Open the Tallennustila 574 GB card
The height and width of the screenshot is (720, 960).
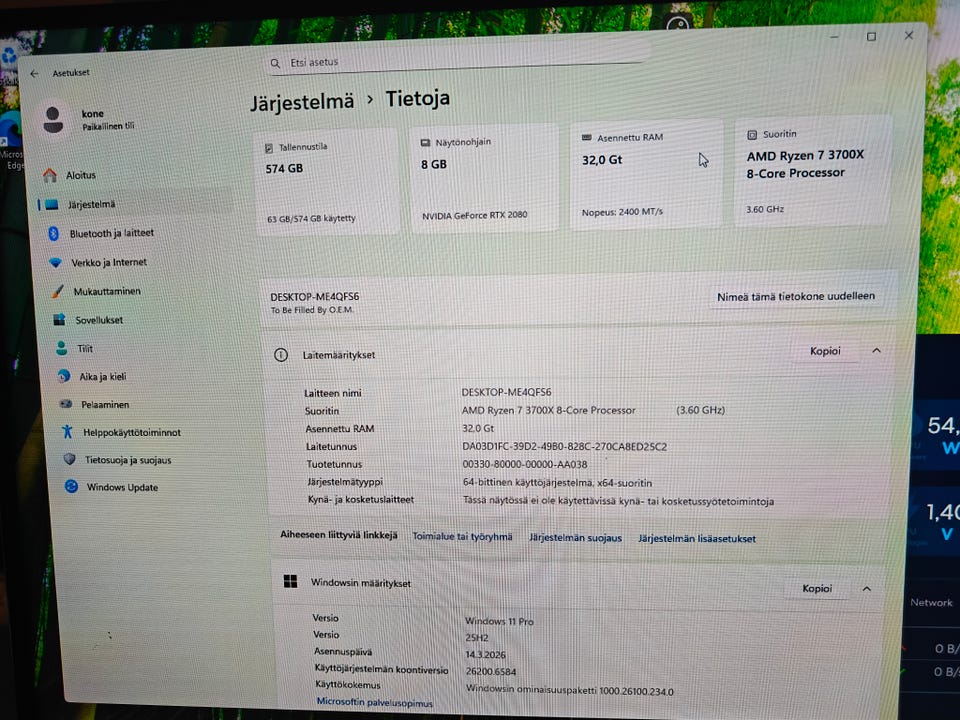tap(326, 182)
